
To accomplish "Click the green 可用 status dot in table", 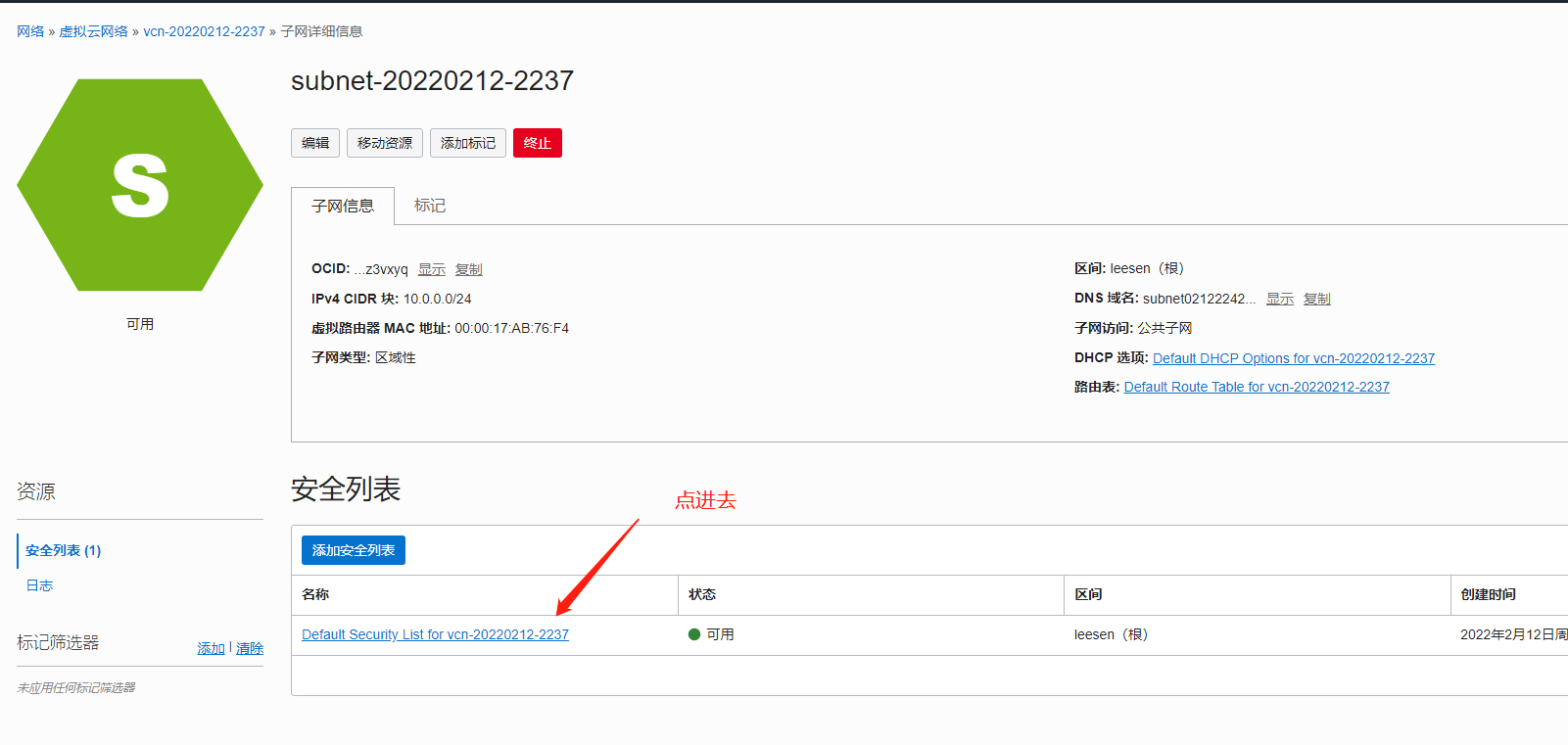I will click(694, 634).
